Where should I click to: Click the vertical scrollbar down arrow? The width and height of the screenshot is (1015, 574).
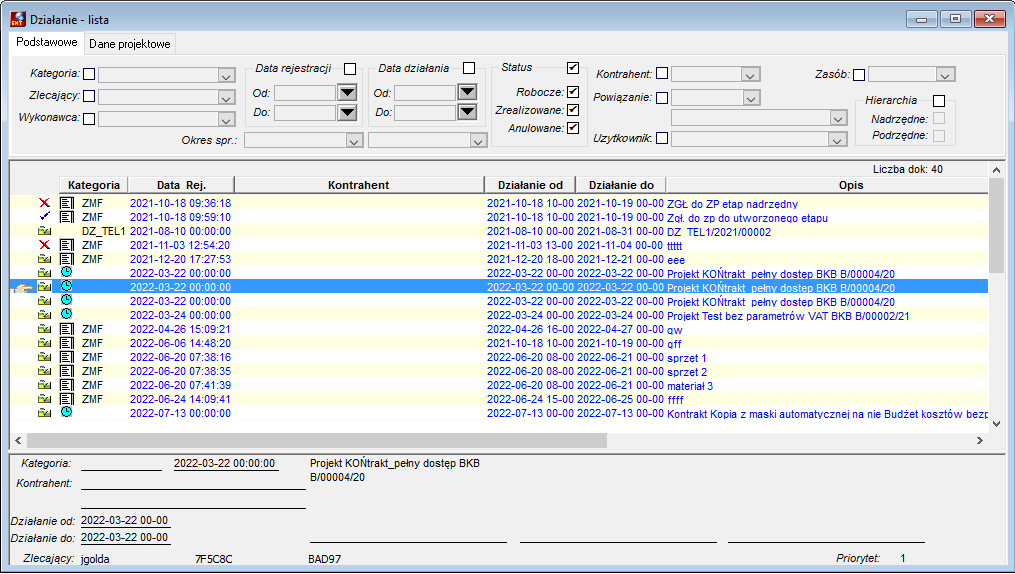pyautogui.click(x=996, y=424)
